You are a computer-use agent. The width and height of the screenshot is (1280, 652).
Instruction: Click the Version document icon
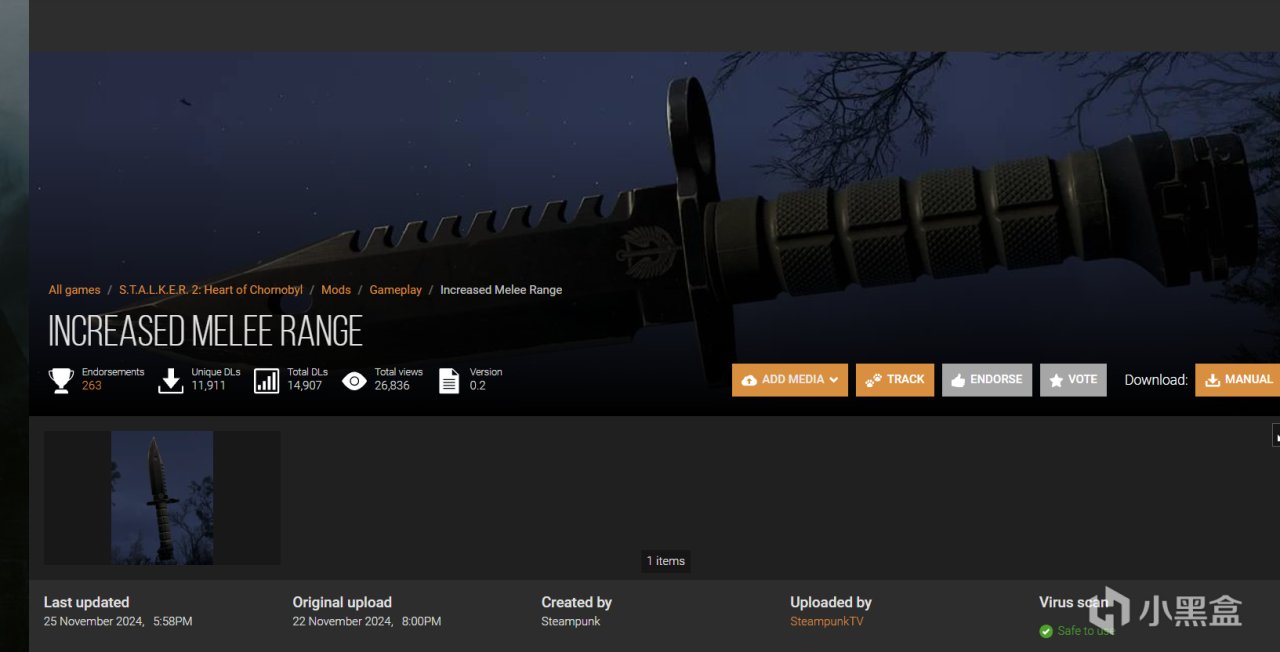pyautogui.click(x=449, y=380)
